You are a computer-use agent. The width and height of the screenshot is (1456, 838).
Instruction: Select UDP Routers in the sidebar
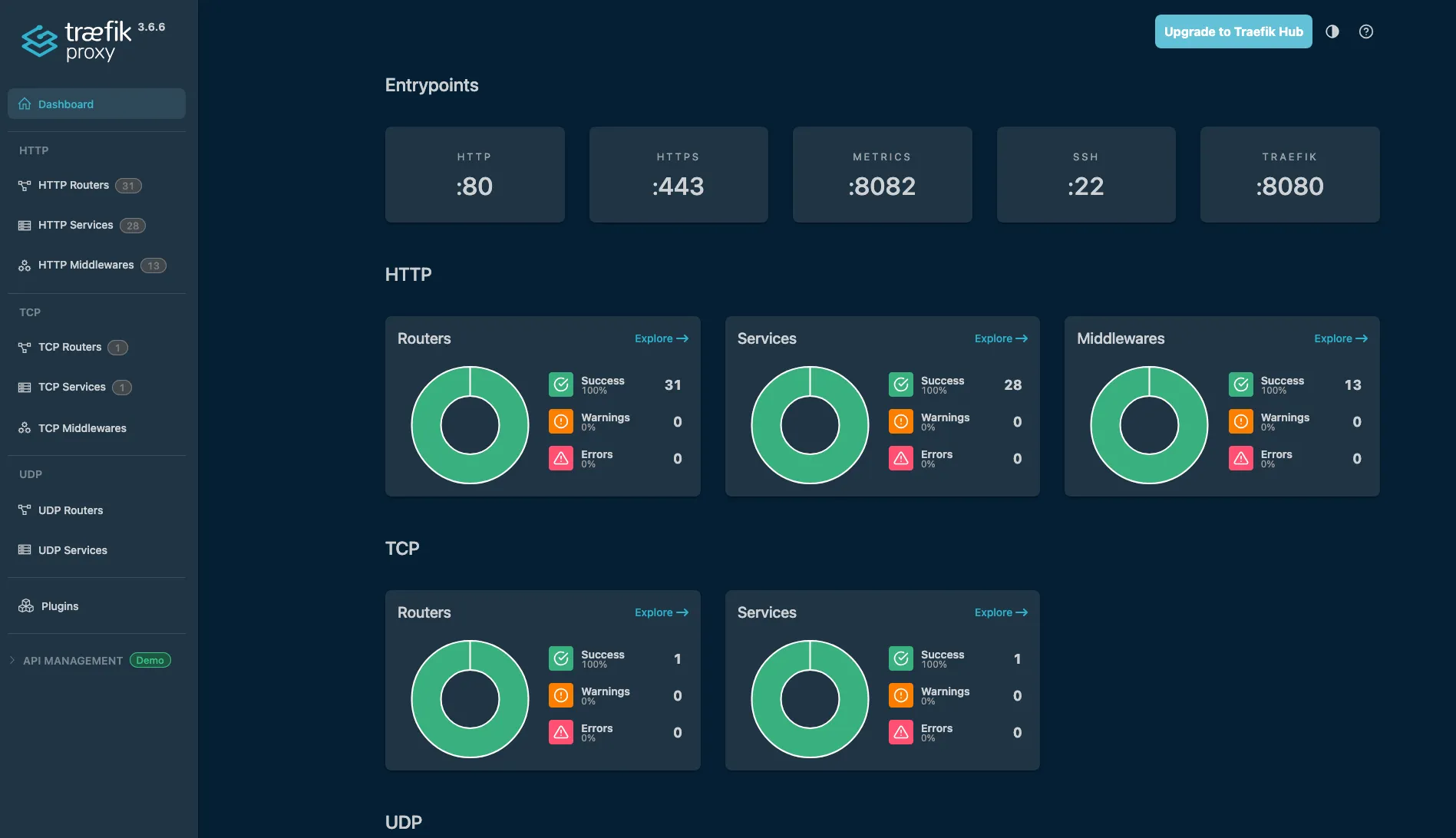click(x=71, y=510)
